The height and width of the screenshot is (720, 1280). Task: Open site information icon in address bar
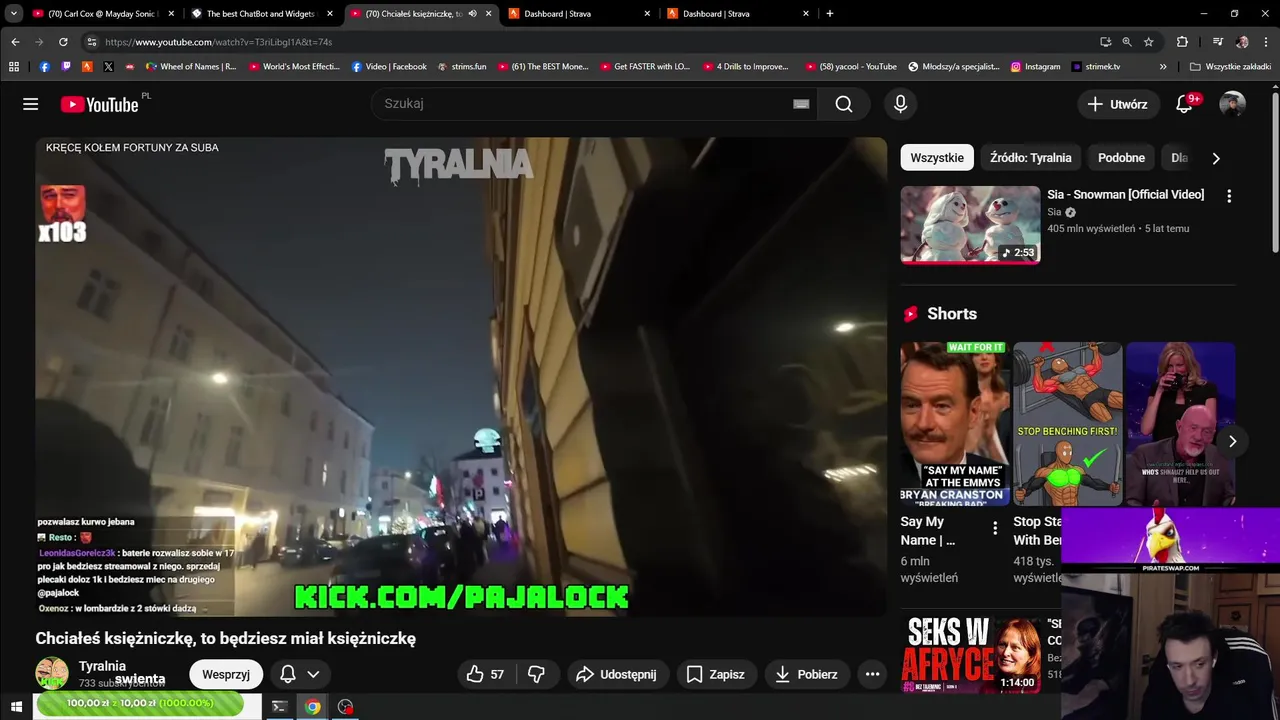(x=92, y=42)
